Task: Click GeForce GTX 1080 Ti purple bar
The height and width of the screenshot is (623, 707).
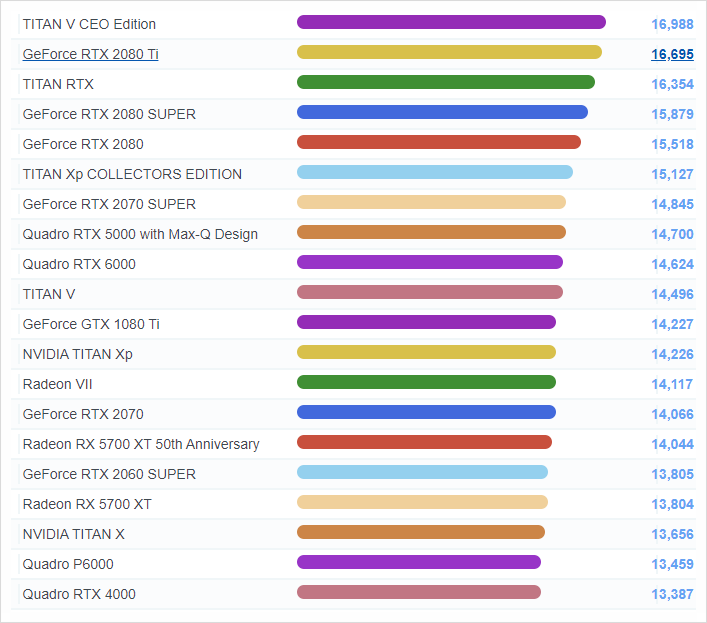Action: [426, 322]
